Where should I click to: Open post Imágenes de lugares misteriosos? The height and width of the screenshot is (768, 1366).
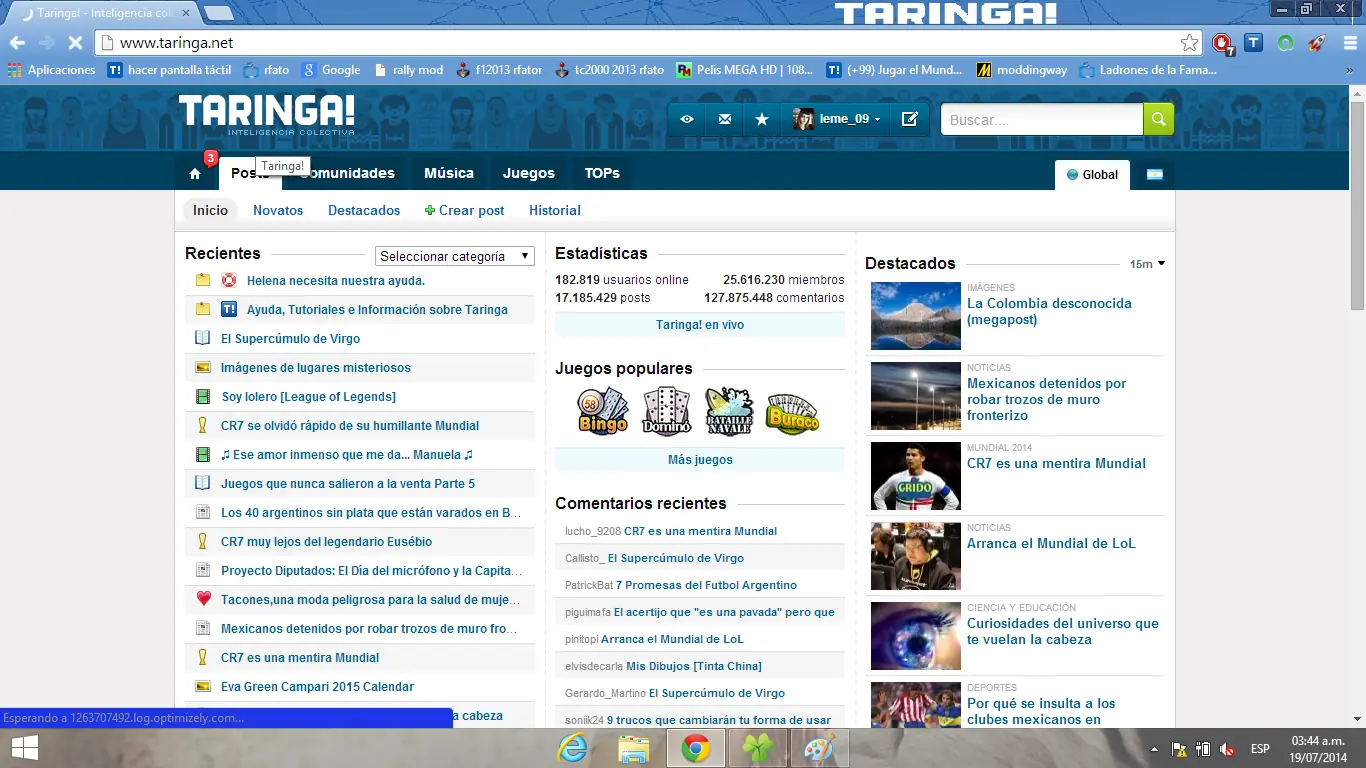point(316,368)
